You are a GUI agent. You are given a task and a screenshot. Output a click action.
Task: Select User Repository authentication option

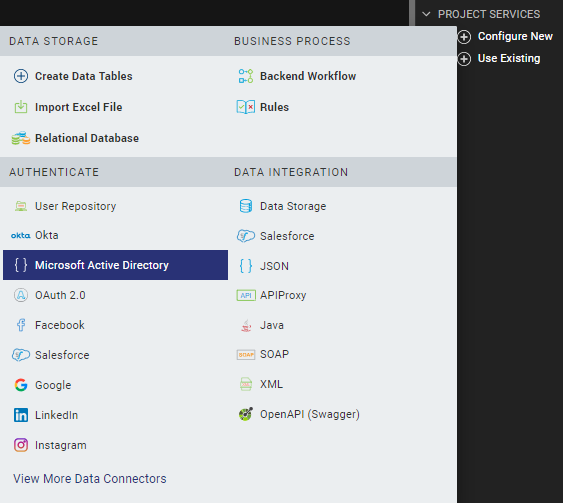pos(75,206)
